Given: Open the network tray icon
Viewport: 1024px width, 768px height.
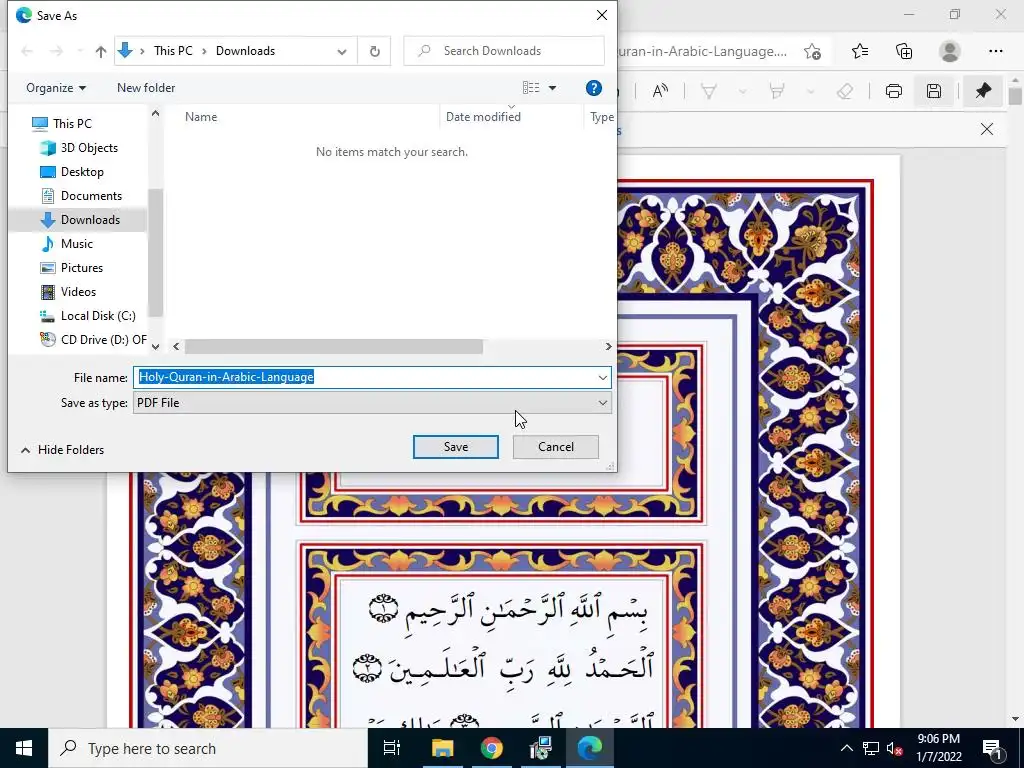Looking at the screenshot, I should (x=871, y=748).
